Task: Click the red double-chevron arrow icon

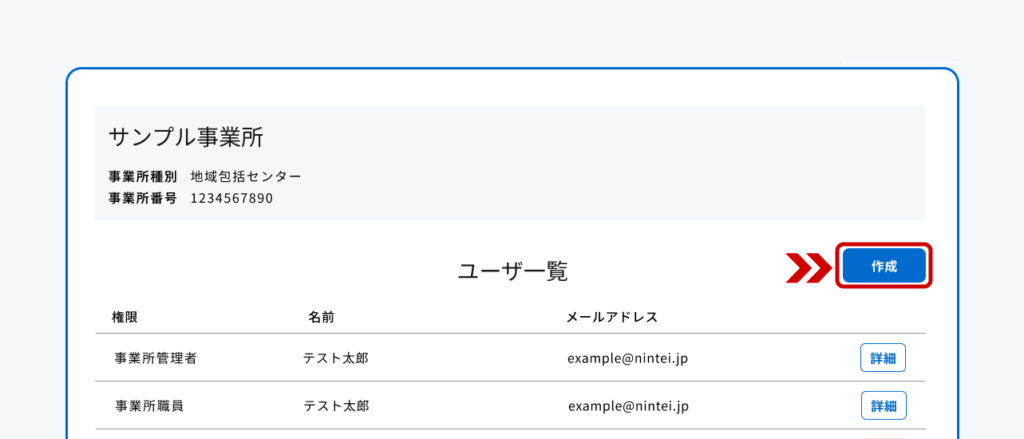Action: point(806,267)
